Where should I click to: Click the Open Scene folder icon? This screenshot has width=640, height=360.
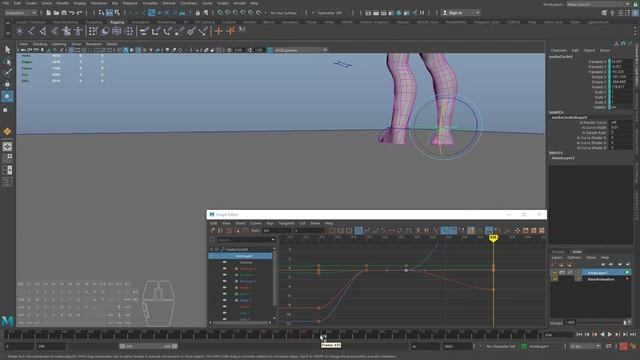point(56,13)
